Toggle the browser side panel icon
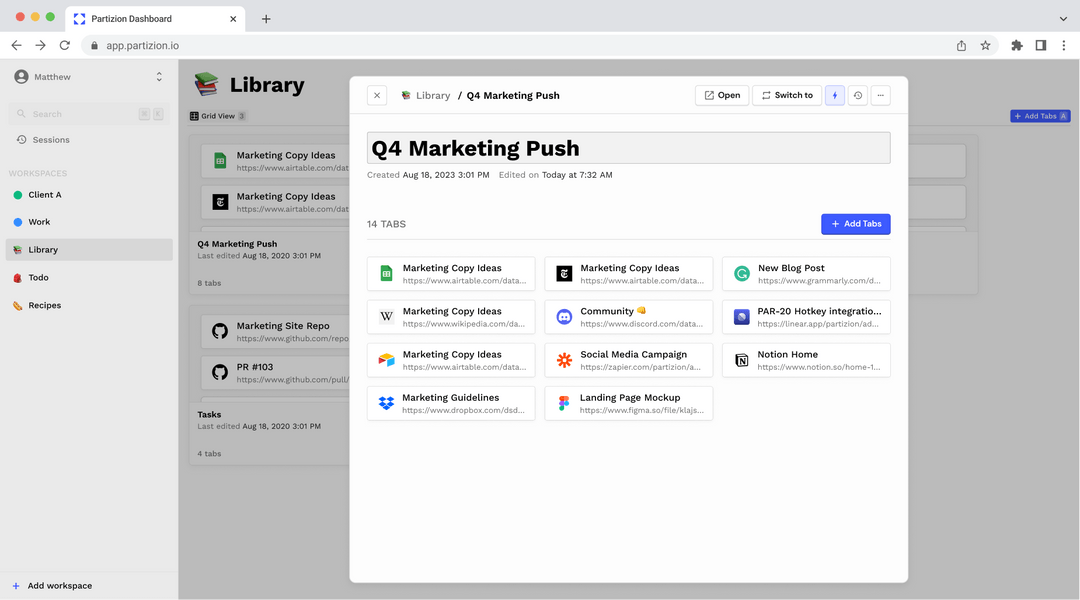The height and width of the screenshot is (600, 1080). 1040,45
